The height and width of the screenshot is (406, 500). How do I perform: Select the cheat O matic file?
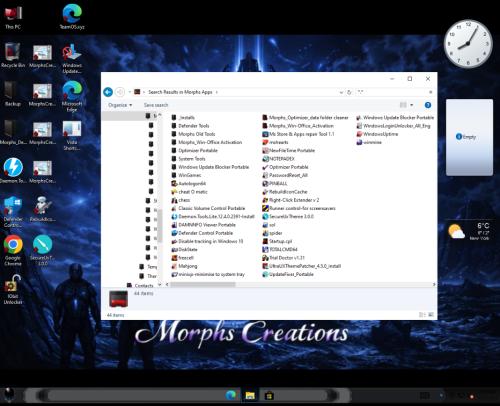[189, 192]
